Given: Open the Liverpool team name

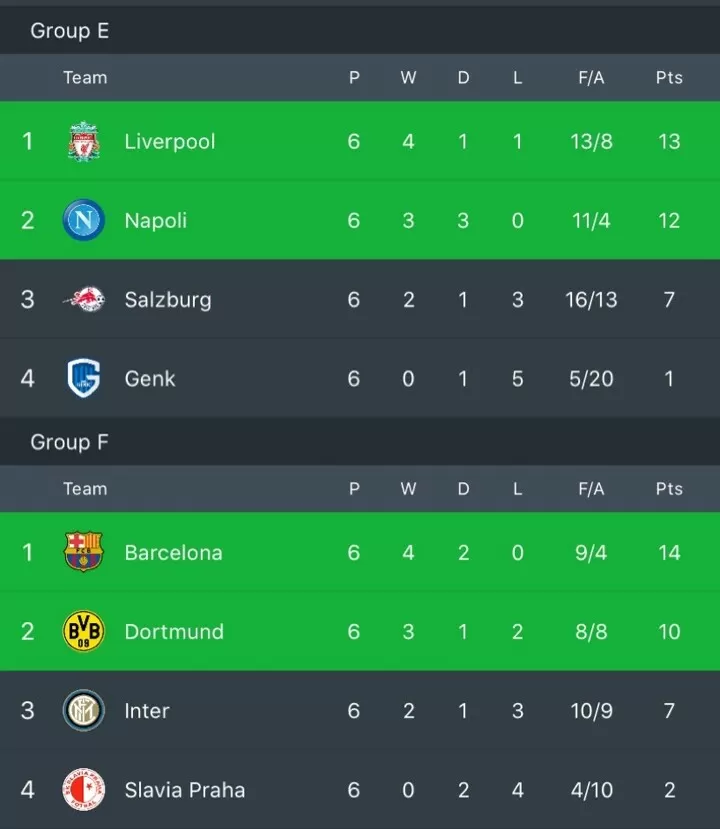Looking at the screenshot, I should [x=170, y=142].
